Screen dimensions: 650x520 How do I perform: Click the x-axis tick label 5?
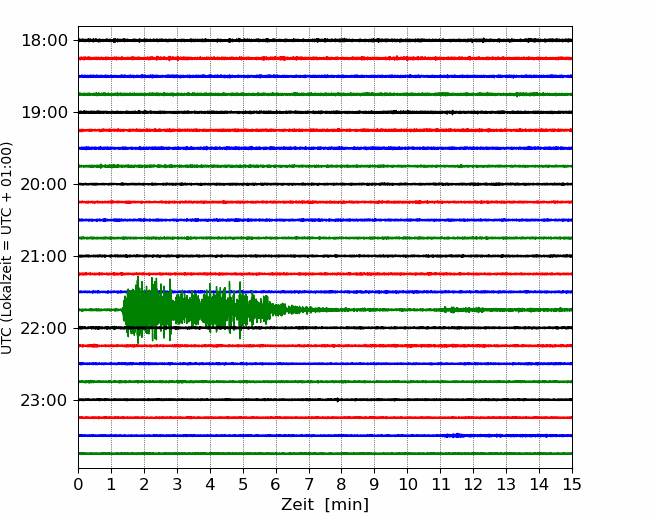[x=243, y=484]
